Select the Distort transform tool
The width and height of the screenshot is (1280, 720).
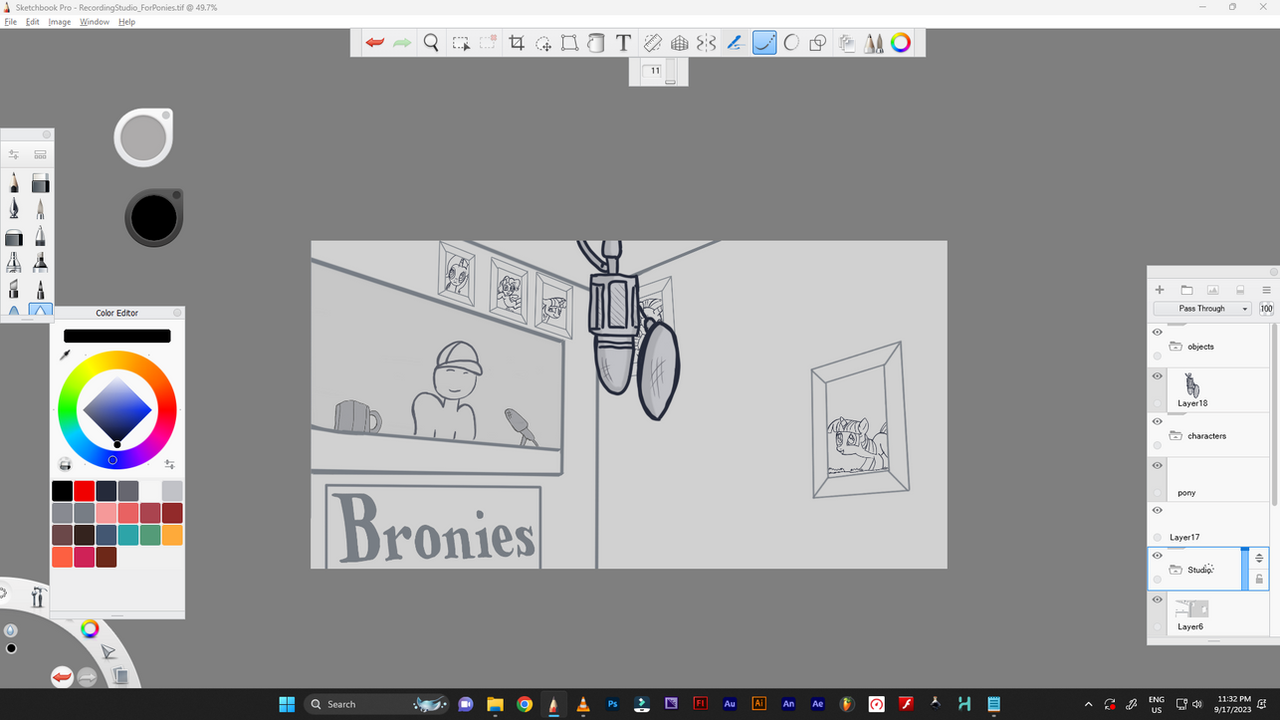point(570,43)
